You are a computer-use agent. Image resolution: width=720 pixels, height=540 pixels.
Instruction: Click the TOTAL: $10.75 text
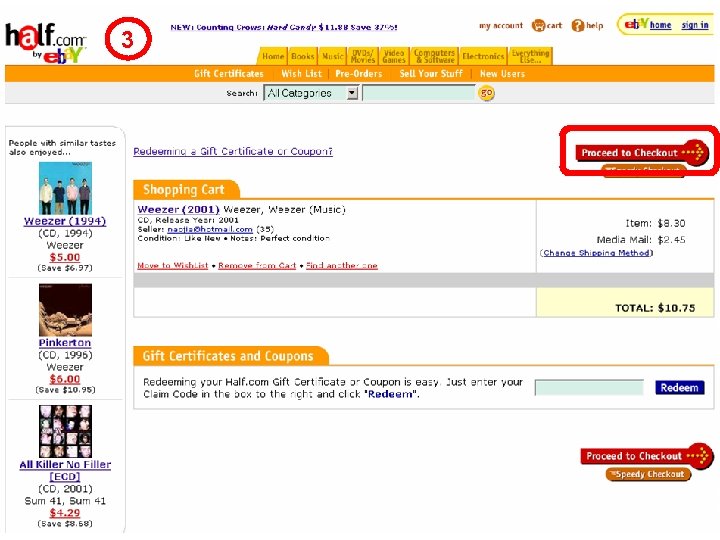[x=655, y=308]
